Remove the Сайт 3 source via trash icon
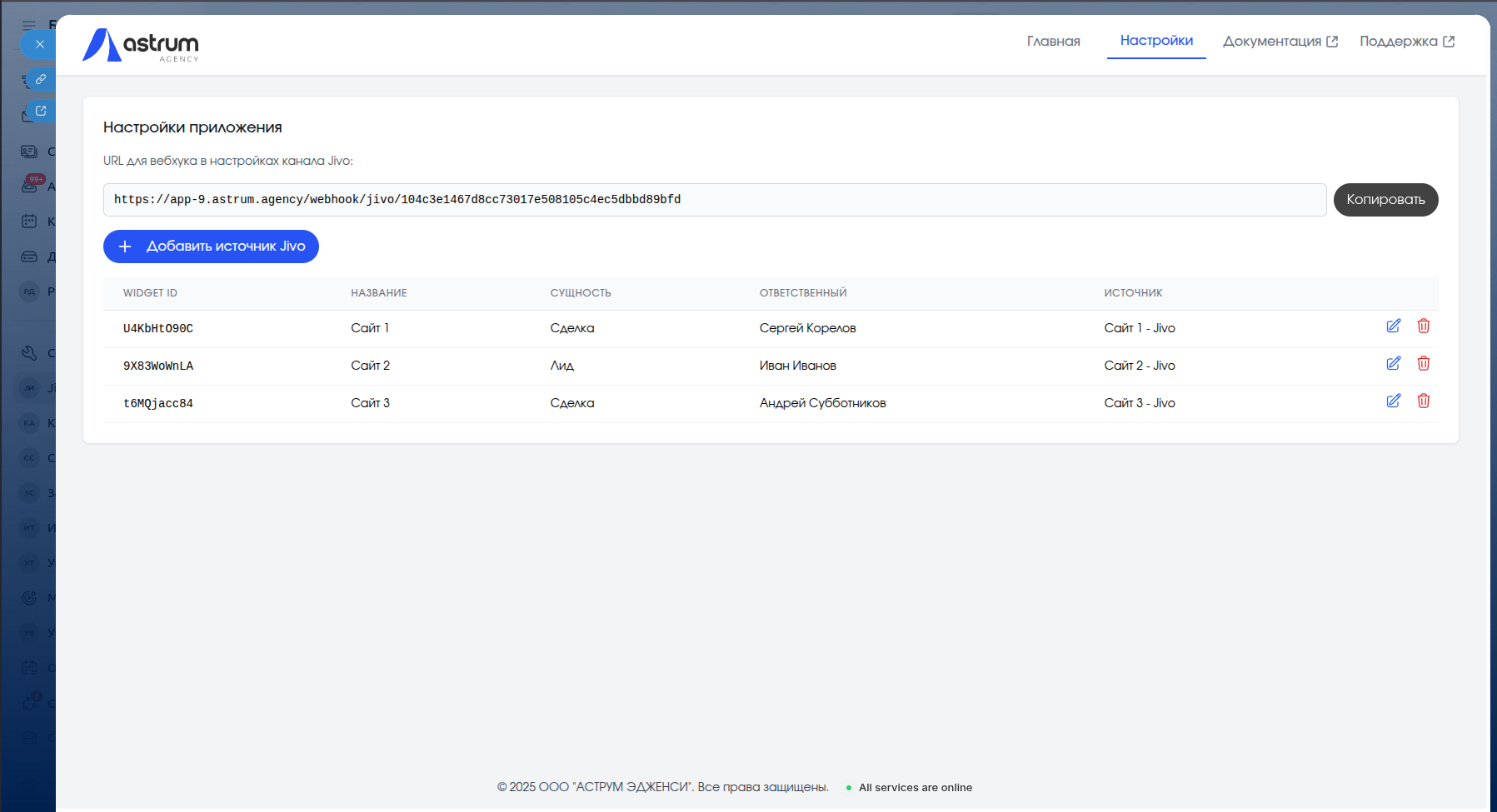This screenshot has height=812, width=1497. click(x=1423, y=401)
